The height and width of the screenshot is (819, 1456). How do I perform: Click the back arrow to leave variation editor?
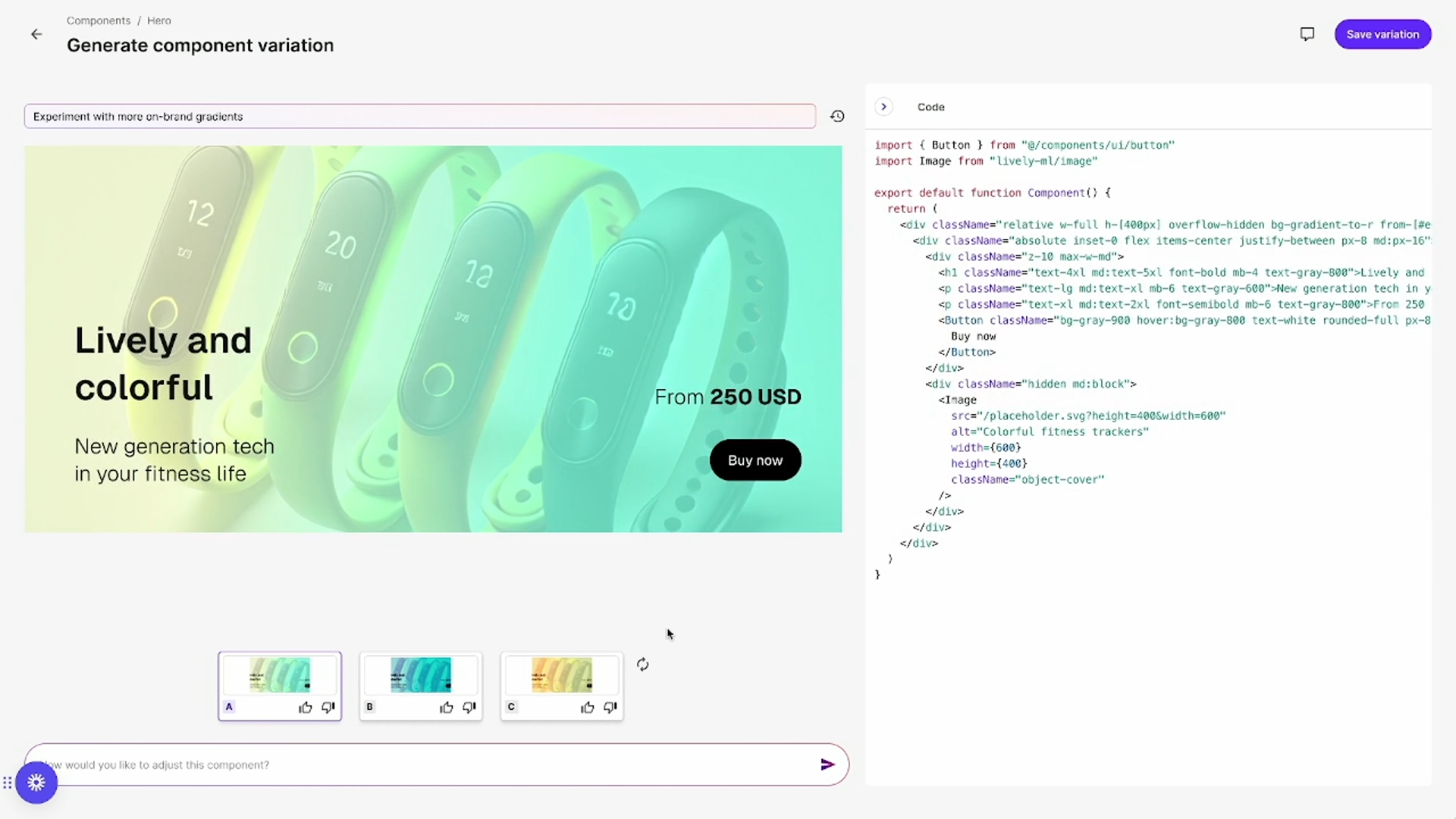(36, 34)
